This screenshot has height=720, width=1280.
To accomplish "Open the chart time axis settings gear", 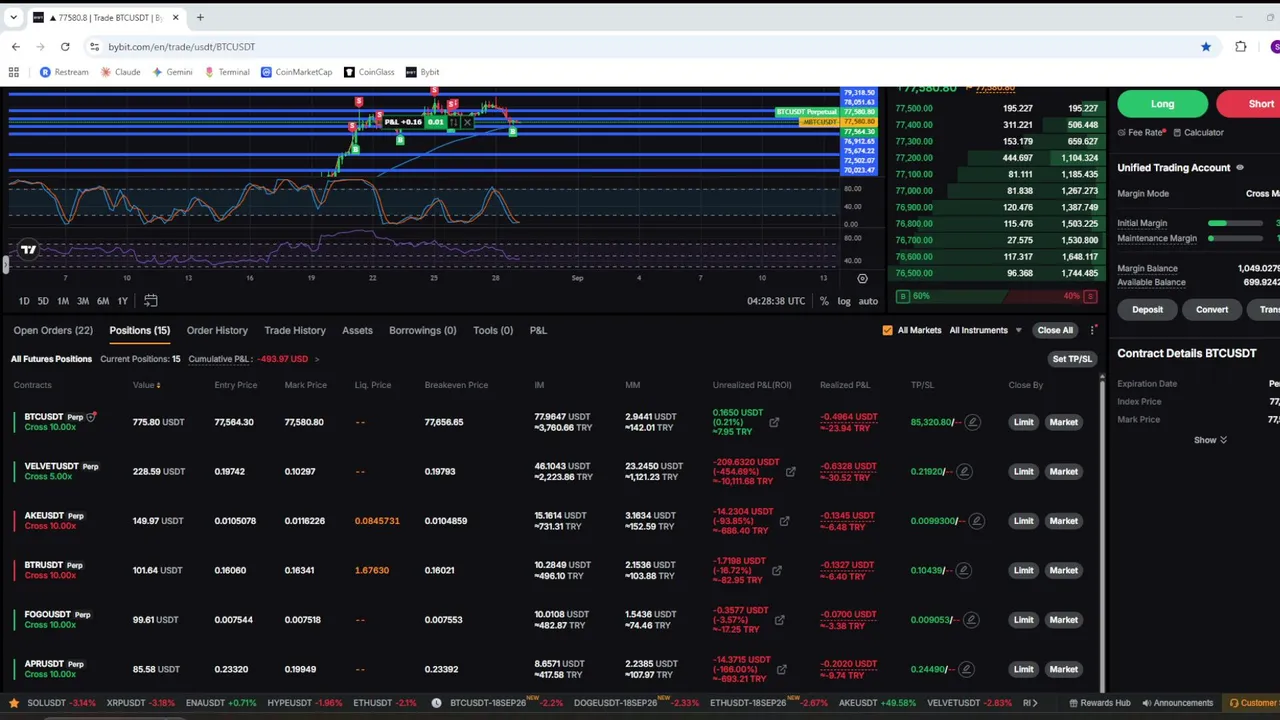I will click(862, 279).
